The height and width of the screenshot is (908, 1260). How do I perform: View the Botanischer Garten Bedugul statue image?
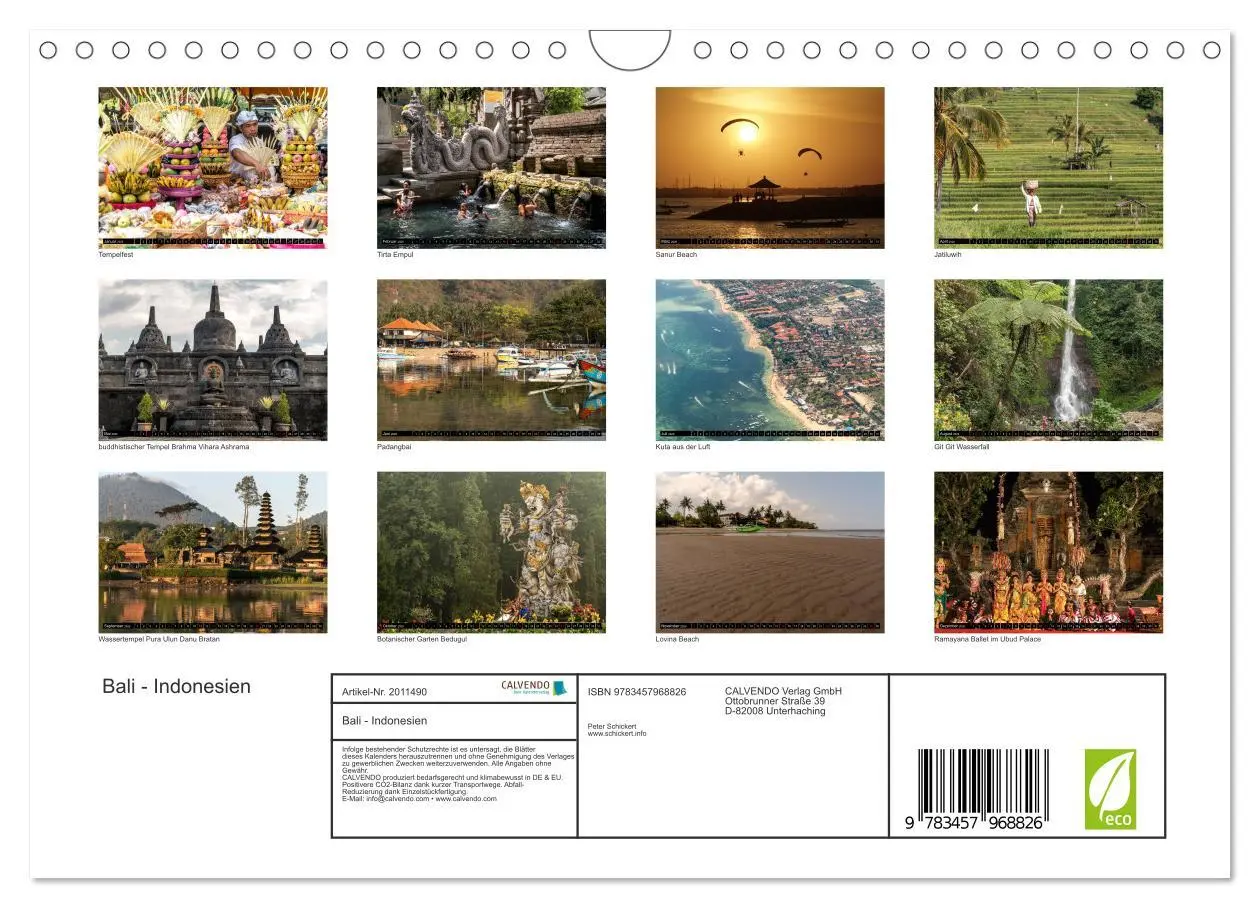[x=491, y=550]
